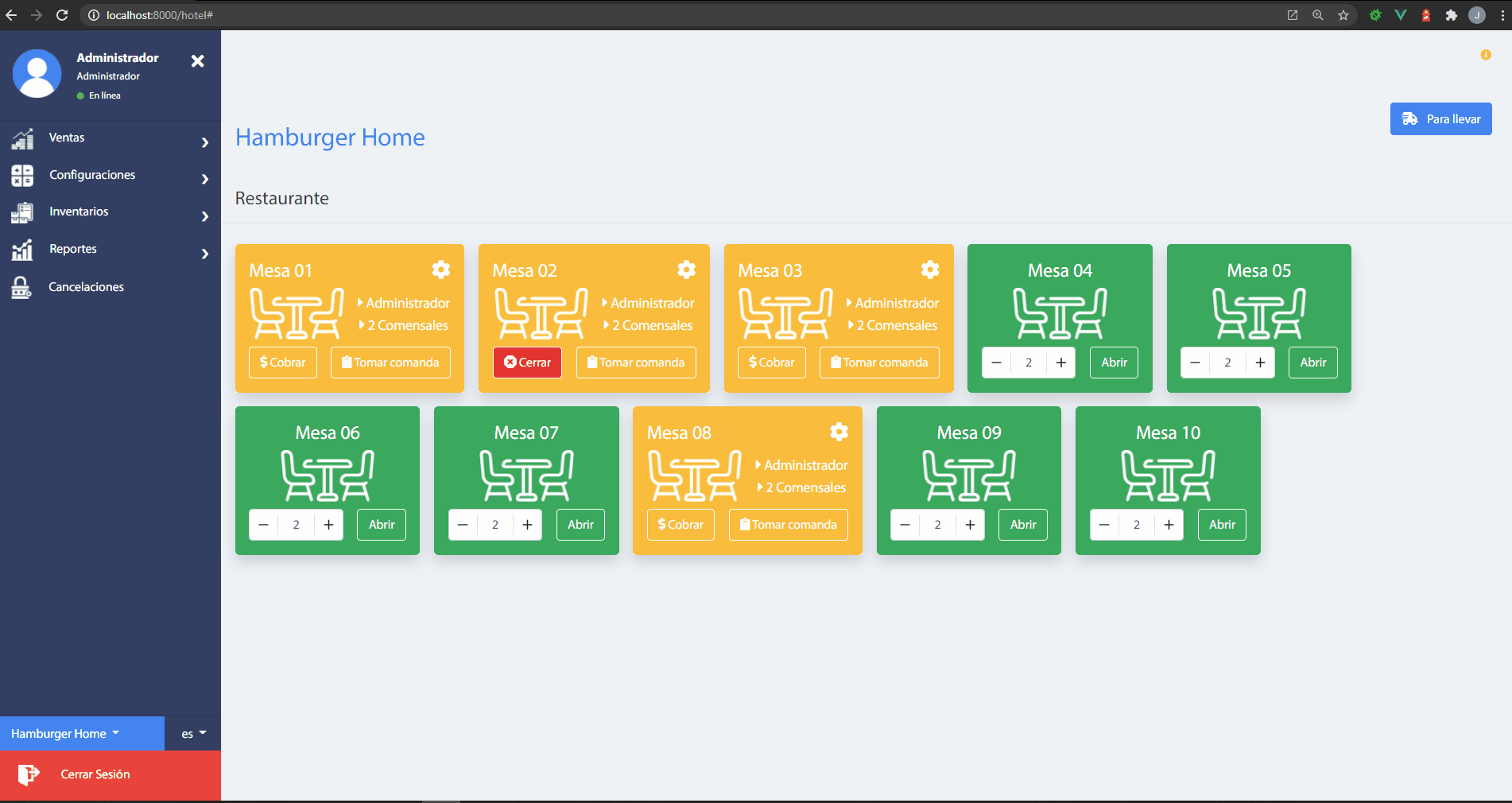Close the sidebar with X icon

pyautogui.click(x=198, y=61)
